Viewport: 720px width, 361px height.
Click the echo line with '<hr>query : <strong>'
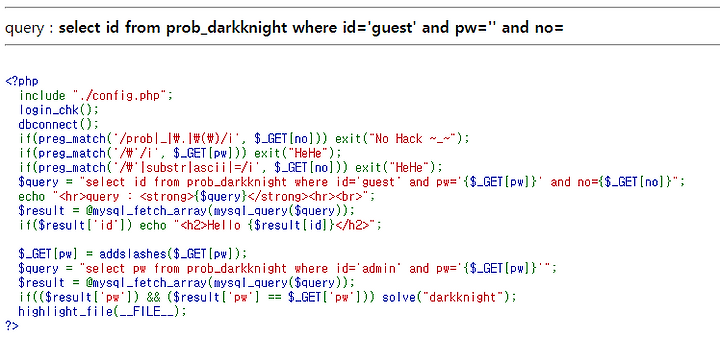[x=197, y=197]
